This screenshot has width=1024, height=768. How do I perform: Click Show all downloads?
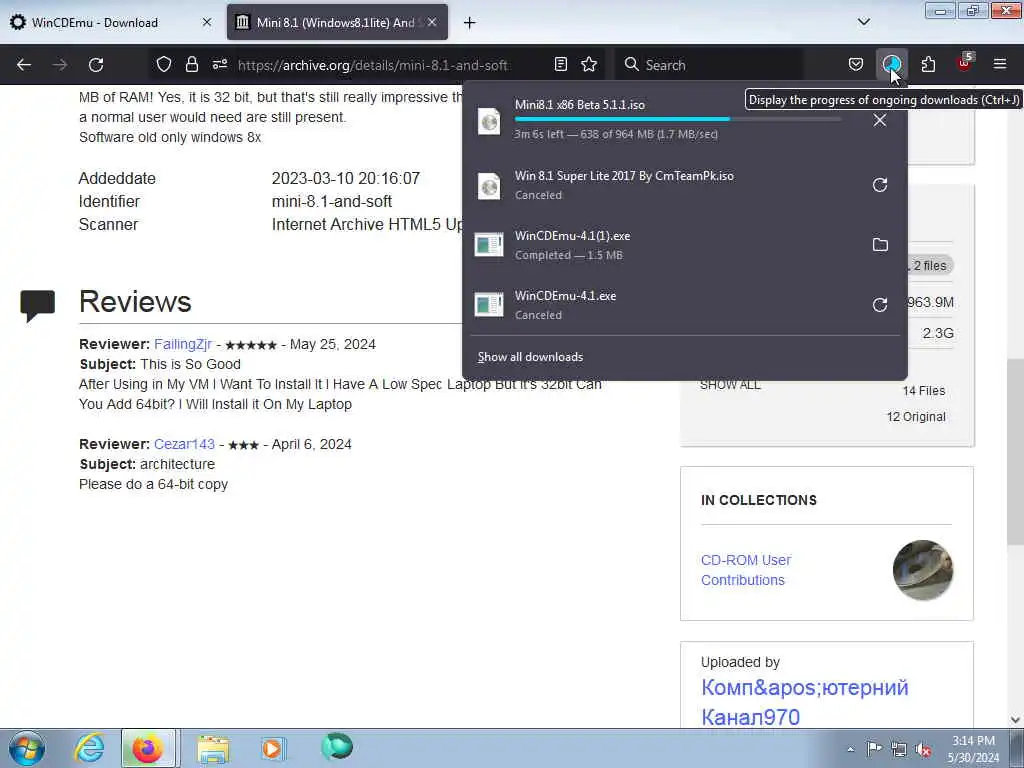pos(530,357)
